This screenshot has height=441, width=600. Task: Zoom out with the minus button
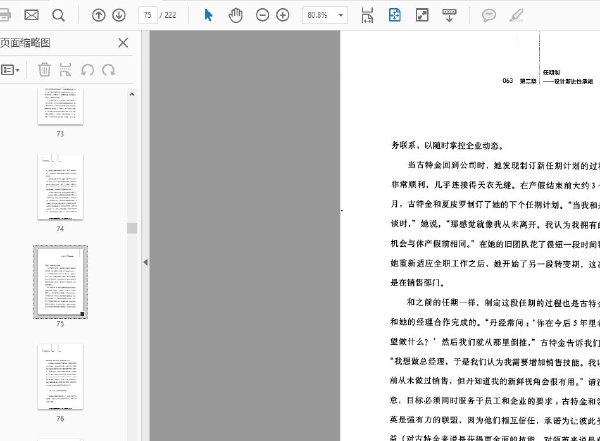[262, 15]
